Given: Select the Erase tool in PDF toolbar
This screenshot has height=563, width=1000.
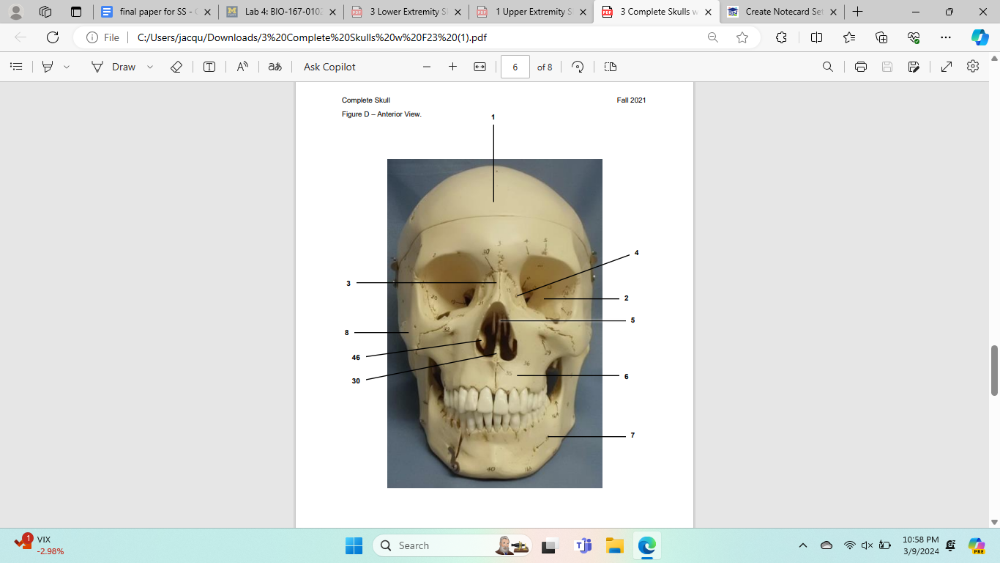Looking at the screenshot, I should (x=176, y=67).
